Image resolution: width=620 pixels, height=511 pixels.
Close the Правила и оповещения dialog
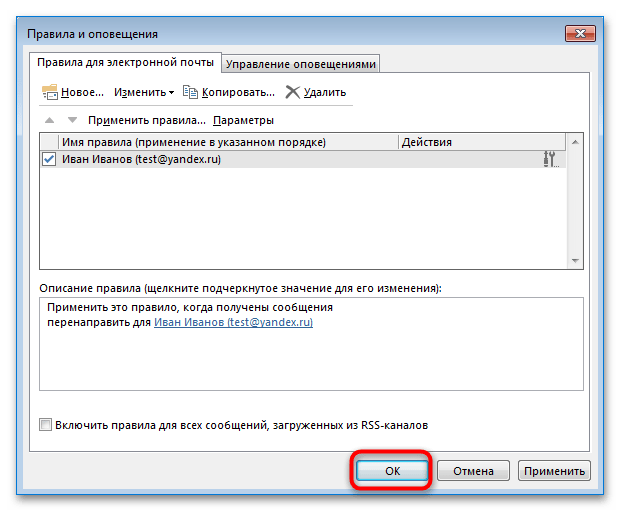click(x=580, y=34)
